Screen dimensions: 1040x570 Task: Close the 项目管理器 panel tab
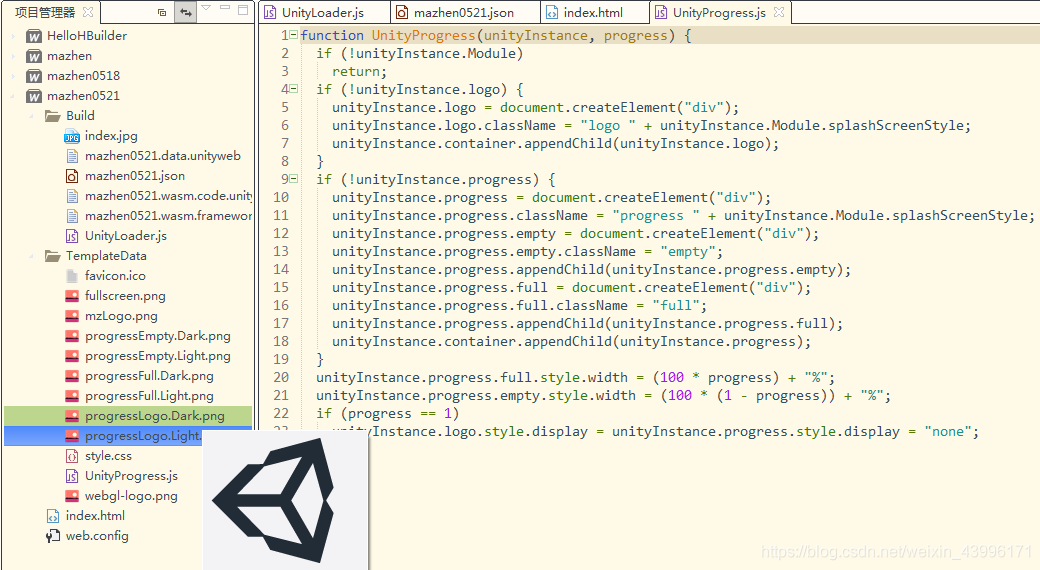coord(88,12)
